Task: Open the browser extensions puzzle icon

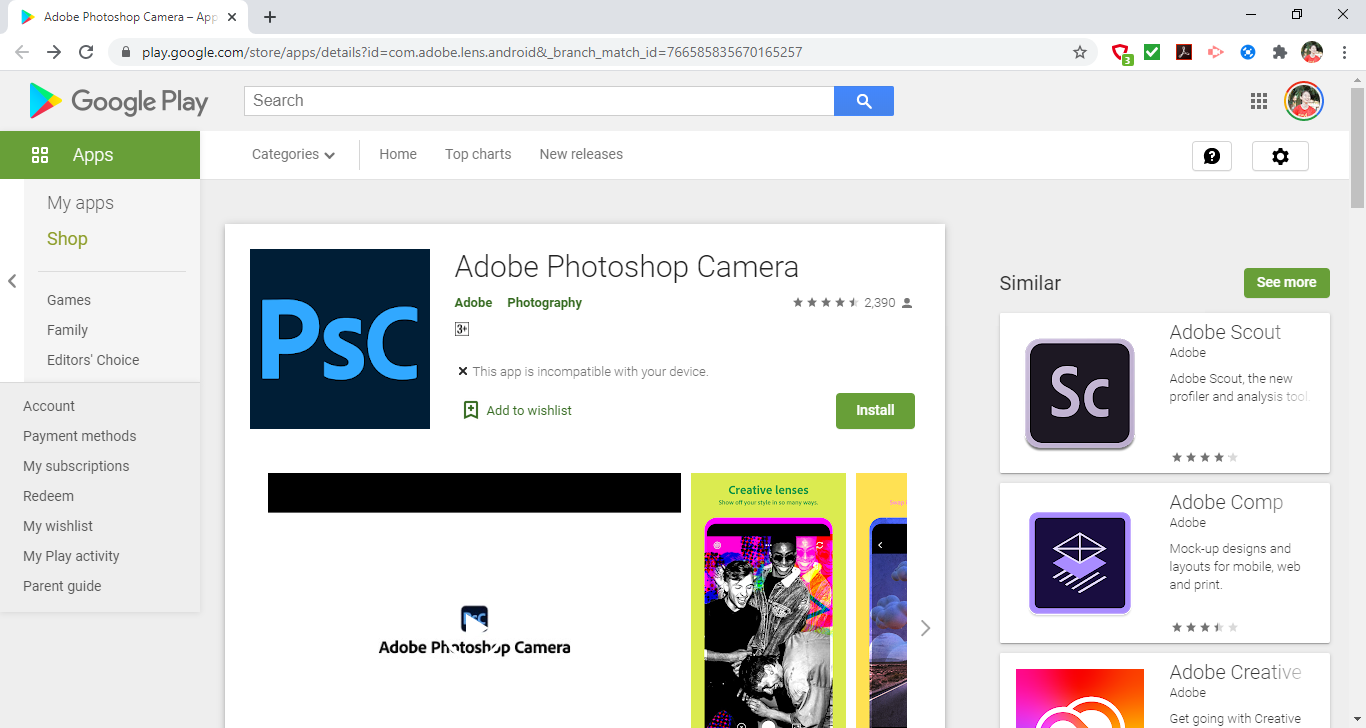Action: [x=1279, y=51]
